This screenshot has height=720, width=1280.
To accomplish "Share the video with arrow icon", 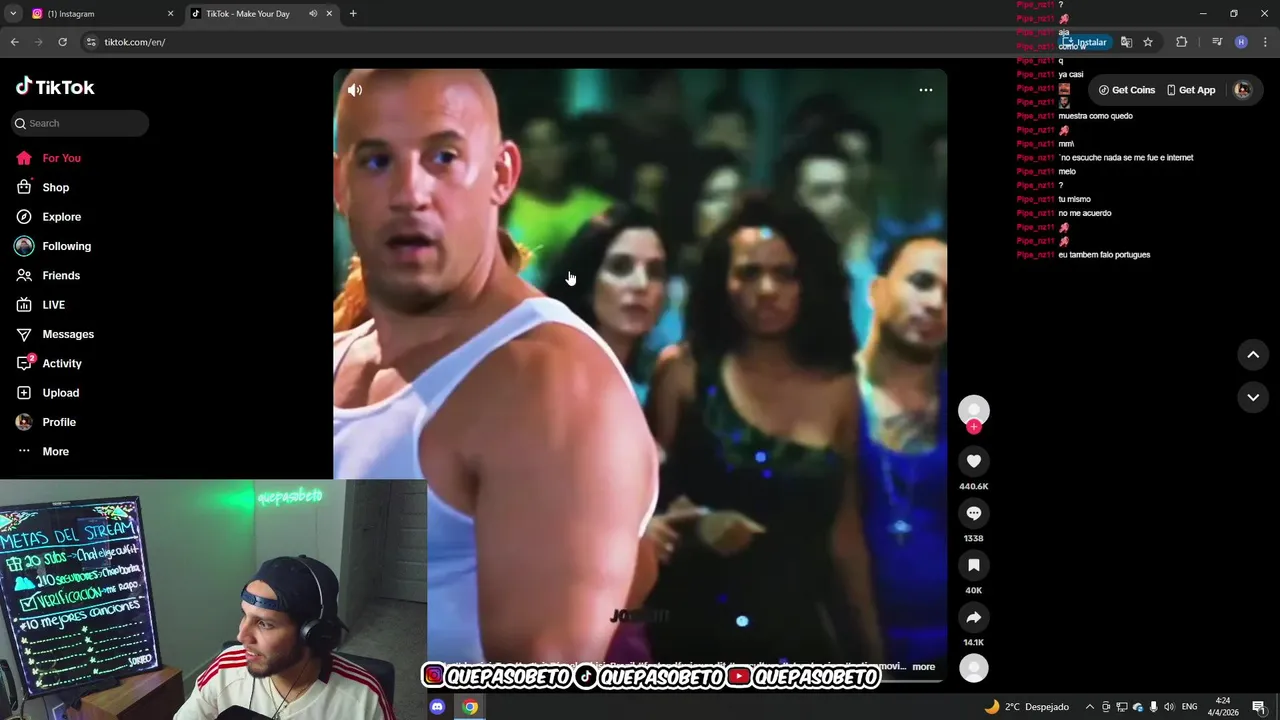I will point(974,617).
